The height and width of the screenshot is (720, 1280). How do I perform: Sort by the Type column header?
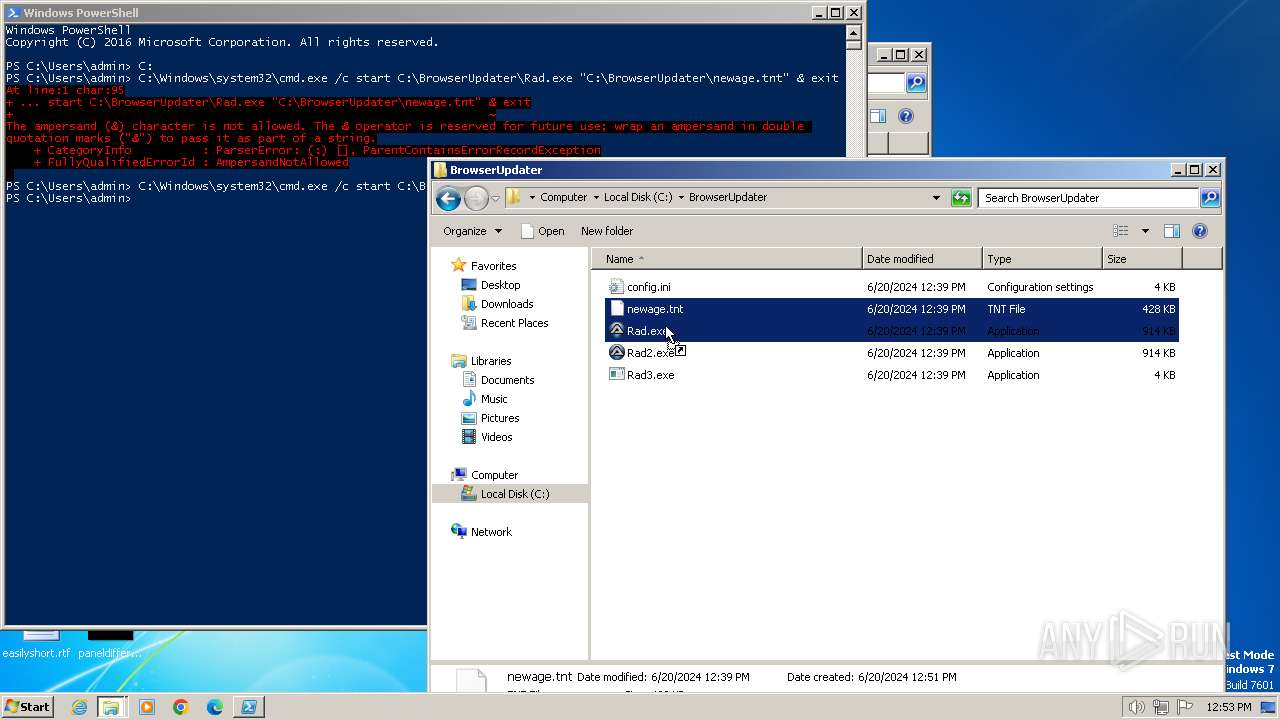pos(1042,259)
